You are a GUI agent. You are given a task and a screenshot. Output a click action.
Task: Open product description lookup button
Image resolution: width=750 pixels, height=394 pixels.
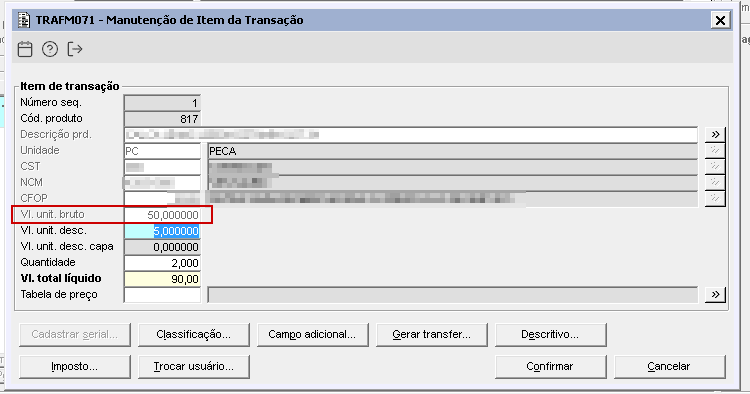point(715,135)
